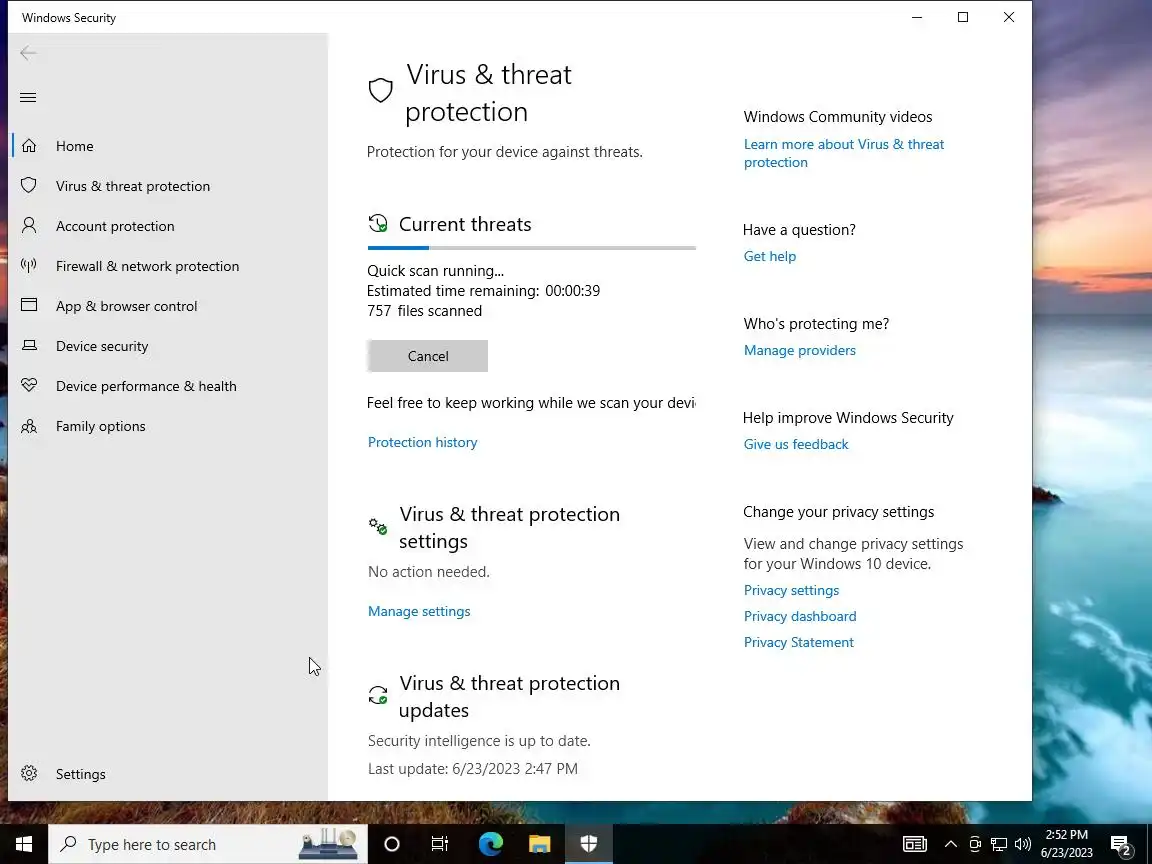Viewport: 1152px width, 864px height.
Task: Click the 'Security intelligence is up to date.' text
Action: 479,741
